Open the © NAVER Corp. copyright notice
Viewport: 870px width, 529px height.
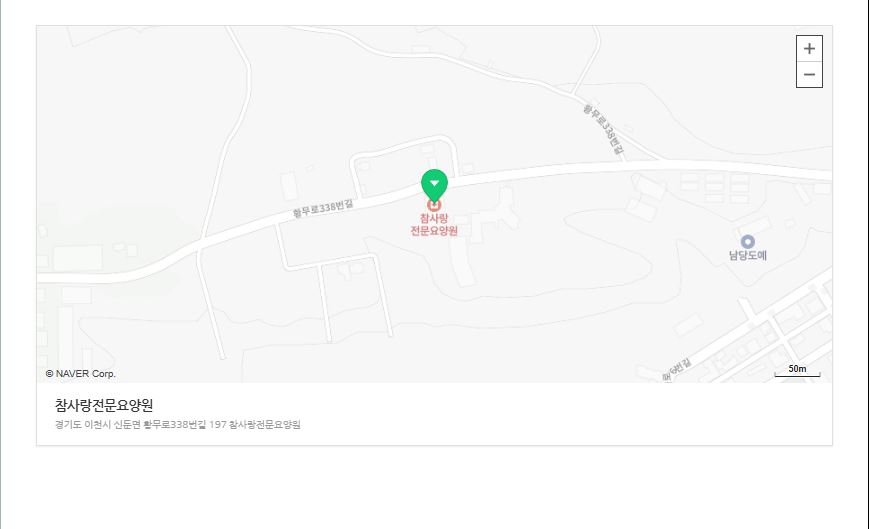tap(80, 374)
